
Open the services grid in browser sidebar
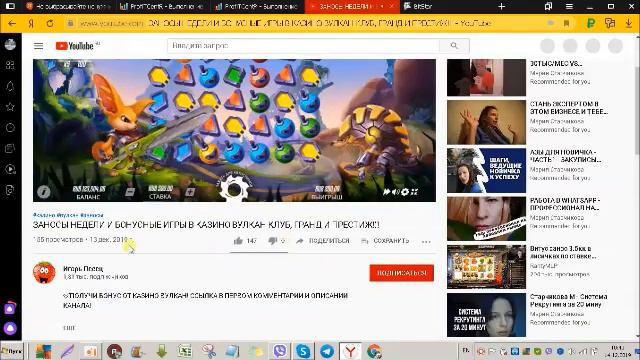(10, 65)
